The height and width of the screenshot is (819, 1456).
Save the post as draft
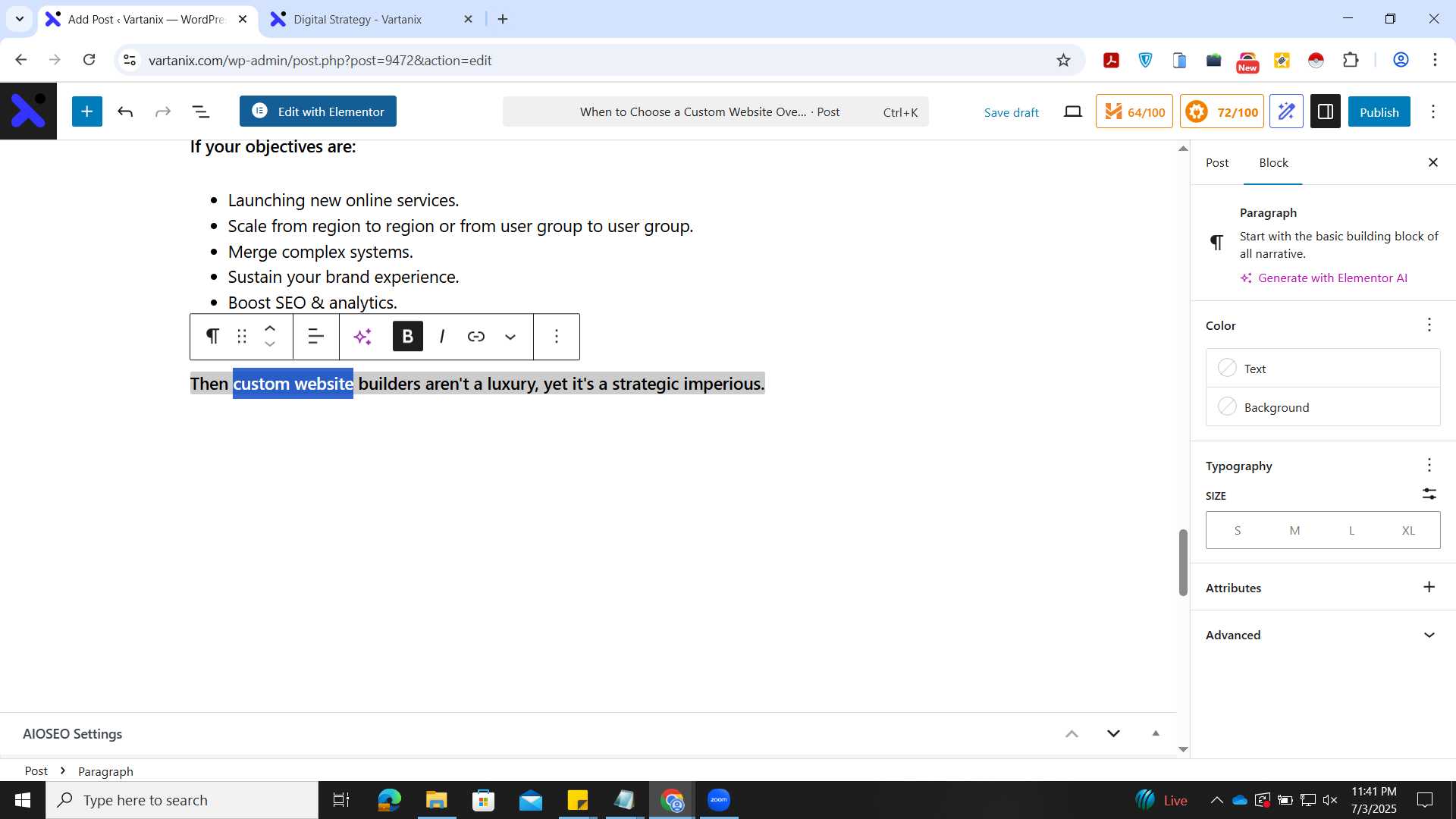(x=1011, y=112)
